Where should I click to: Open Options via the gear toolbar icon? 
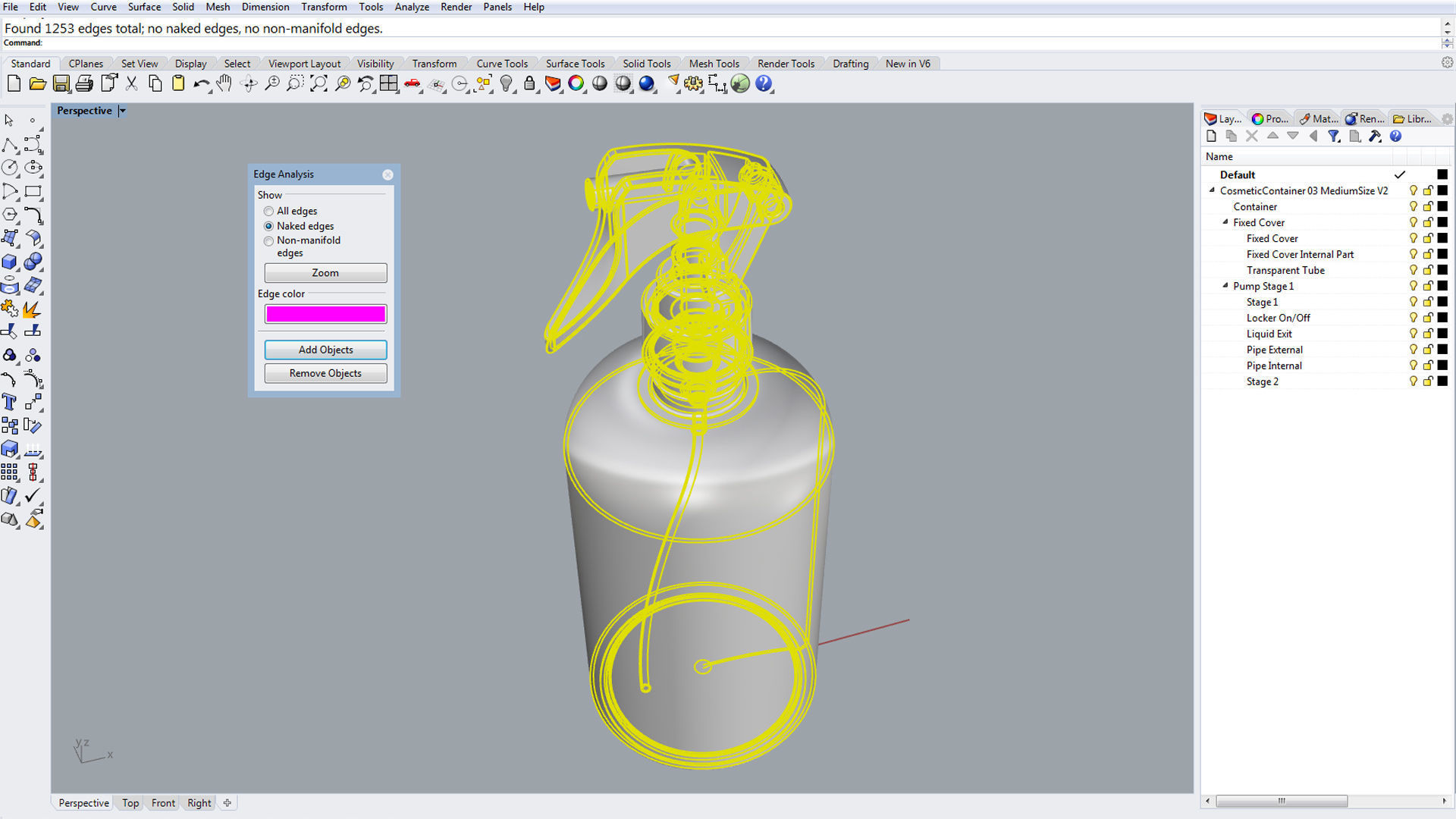point(693,83)
